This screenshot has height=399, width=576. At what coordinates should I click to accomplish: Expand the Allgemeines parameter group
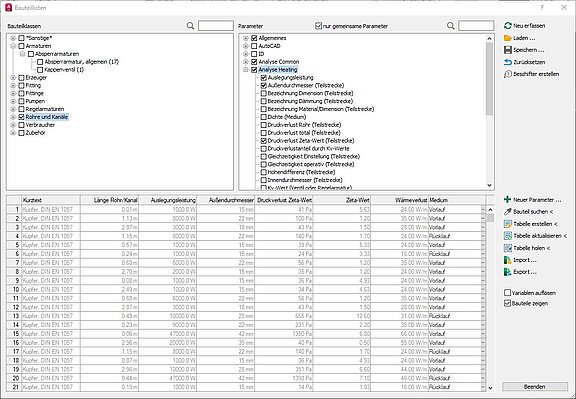246,38
